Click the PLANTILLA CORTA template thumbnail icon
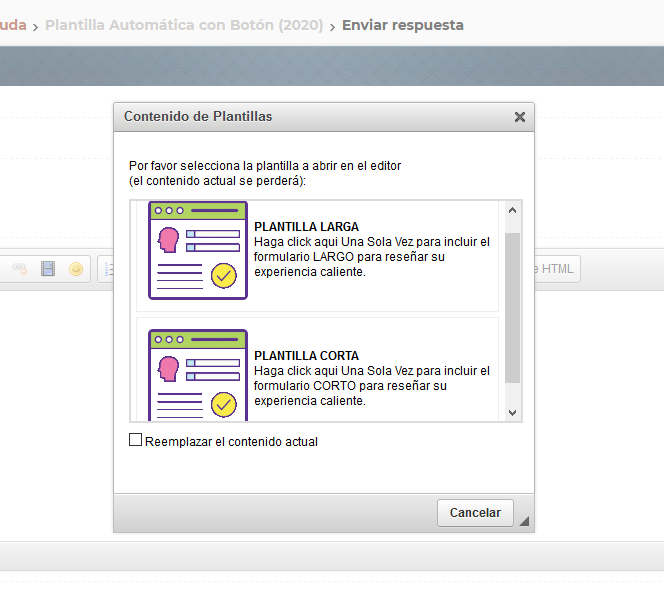The width and height of the screenshot is (664, 609). (198, 376)
